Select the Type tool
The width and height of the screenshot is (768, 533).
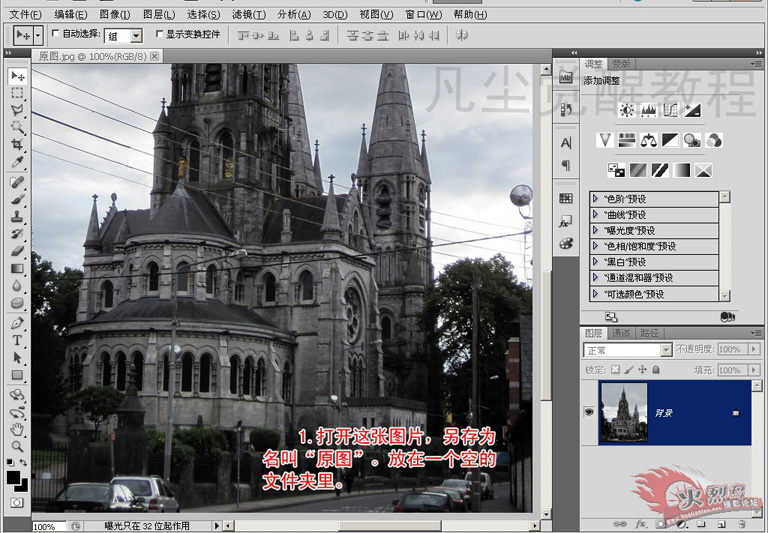pyautogui.click(x=18, y=340)
